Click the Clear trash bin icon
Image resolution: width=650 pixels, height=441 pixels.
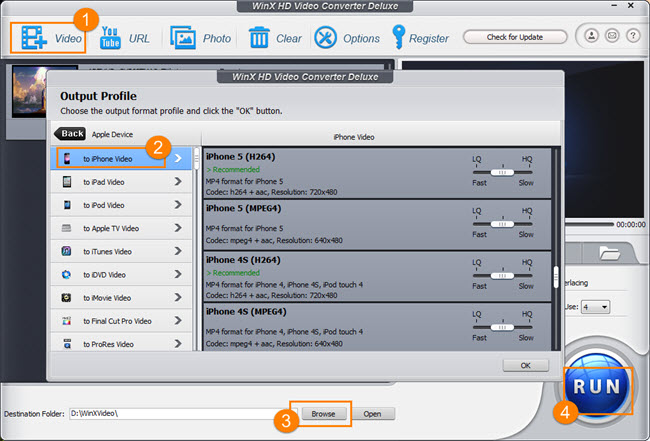(259, 38)
